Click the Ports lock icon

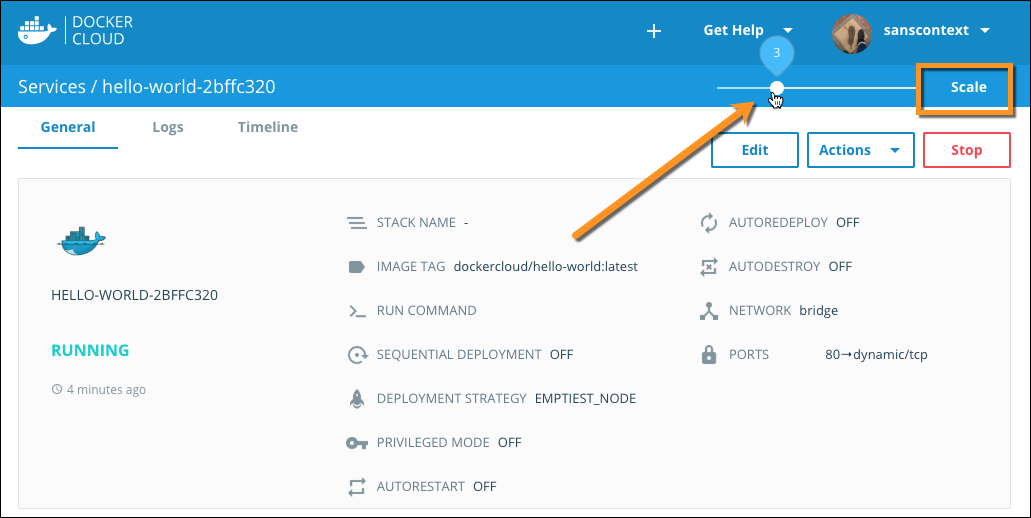(709, 354)
